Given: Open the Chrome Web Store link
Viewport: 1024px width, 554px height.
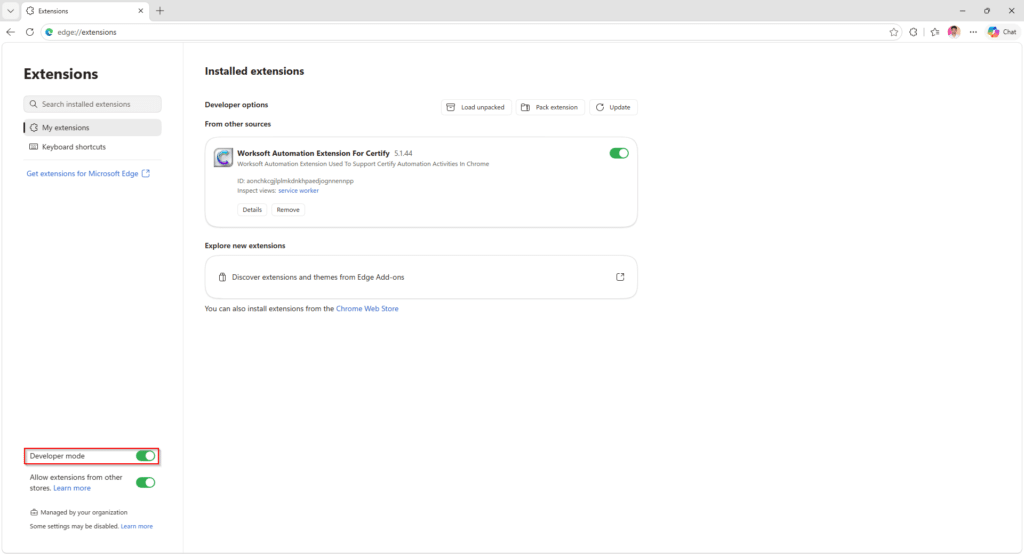Looking at the screenshot, I should tap(367, 309).
